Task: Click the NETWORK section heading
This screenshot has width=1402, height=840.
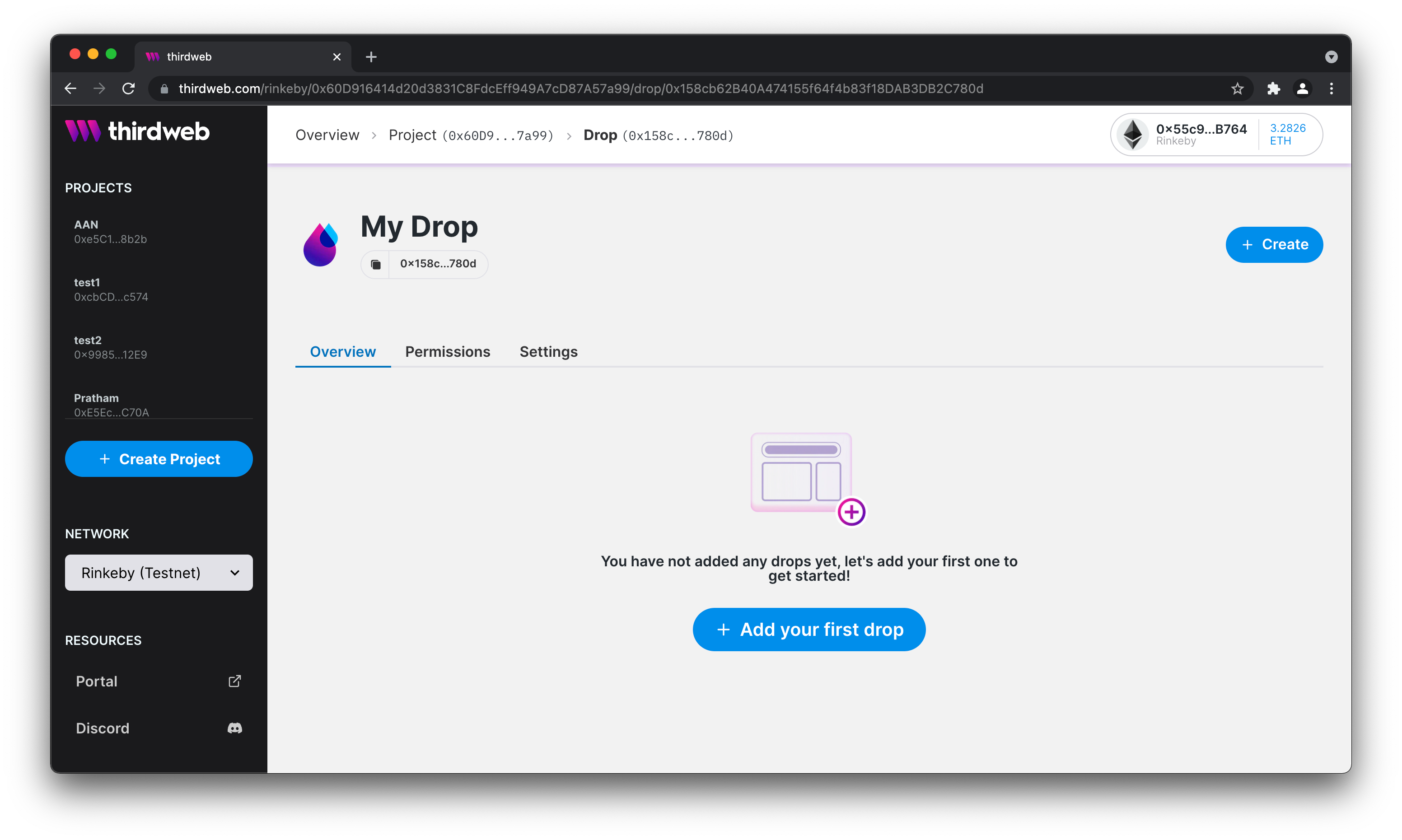Action: pos(97,534)
